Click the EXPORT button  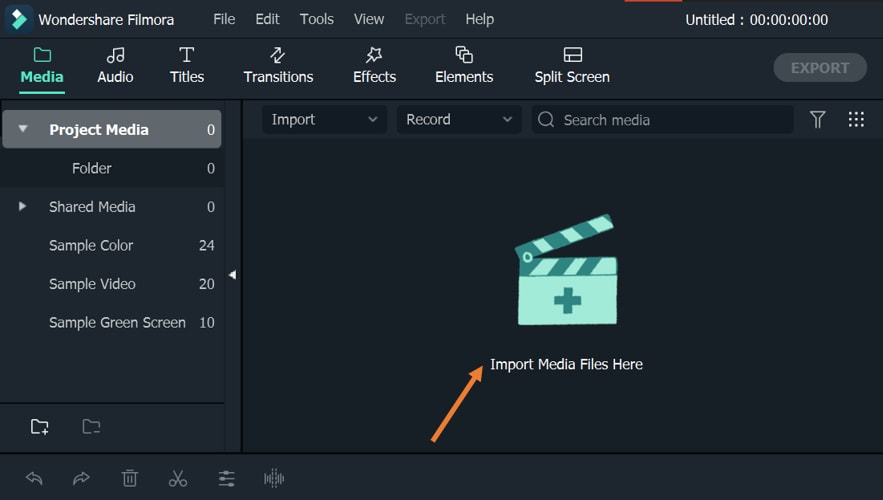click(x=820, y=68)
